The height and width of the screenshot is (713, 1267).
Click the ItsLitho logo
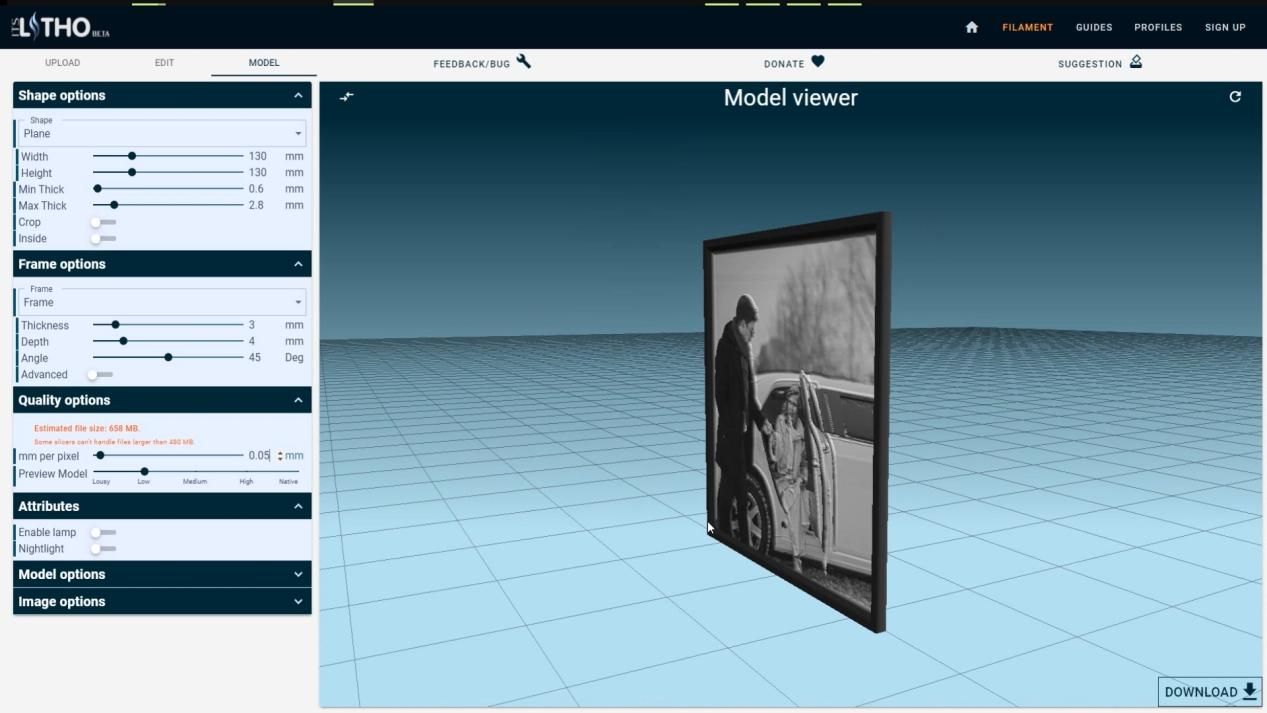pyautogui.click(x=60, y=27)
